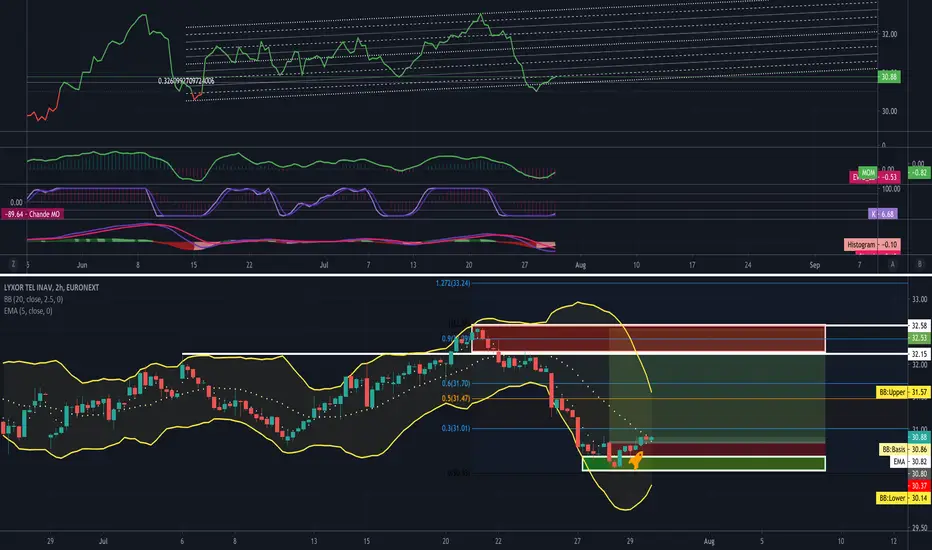
Task: Select the LYXOR TEL INAV symbol title
Action: point(51,288)
